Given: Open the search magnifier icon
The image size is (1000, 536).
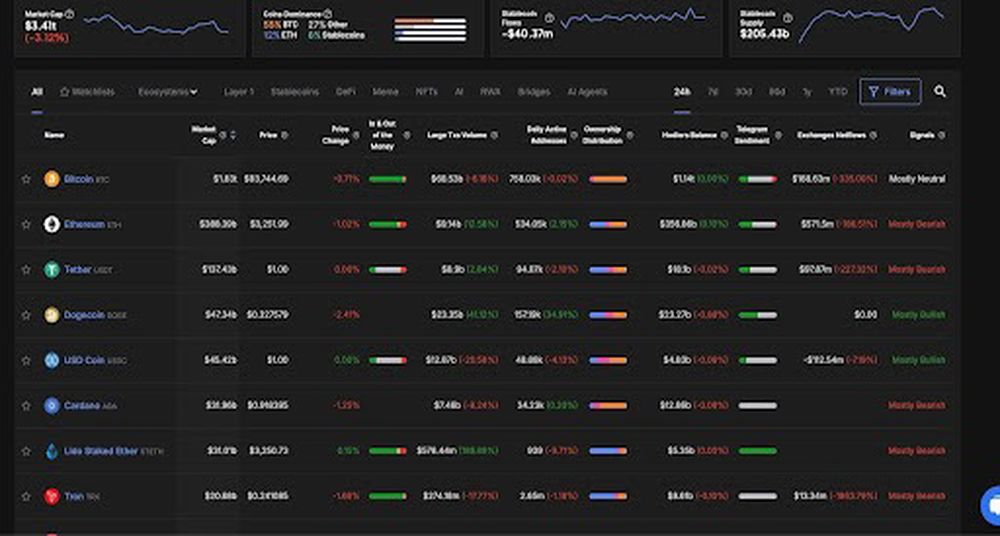Looking at the screenshot, I should pyautogui.click(x=939, y=91).
